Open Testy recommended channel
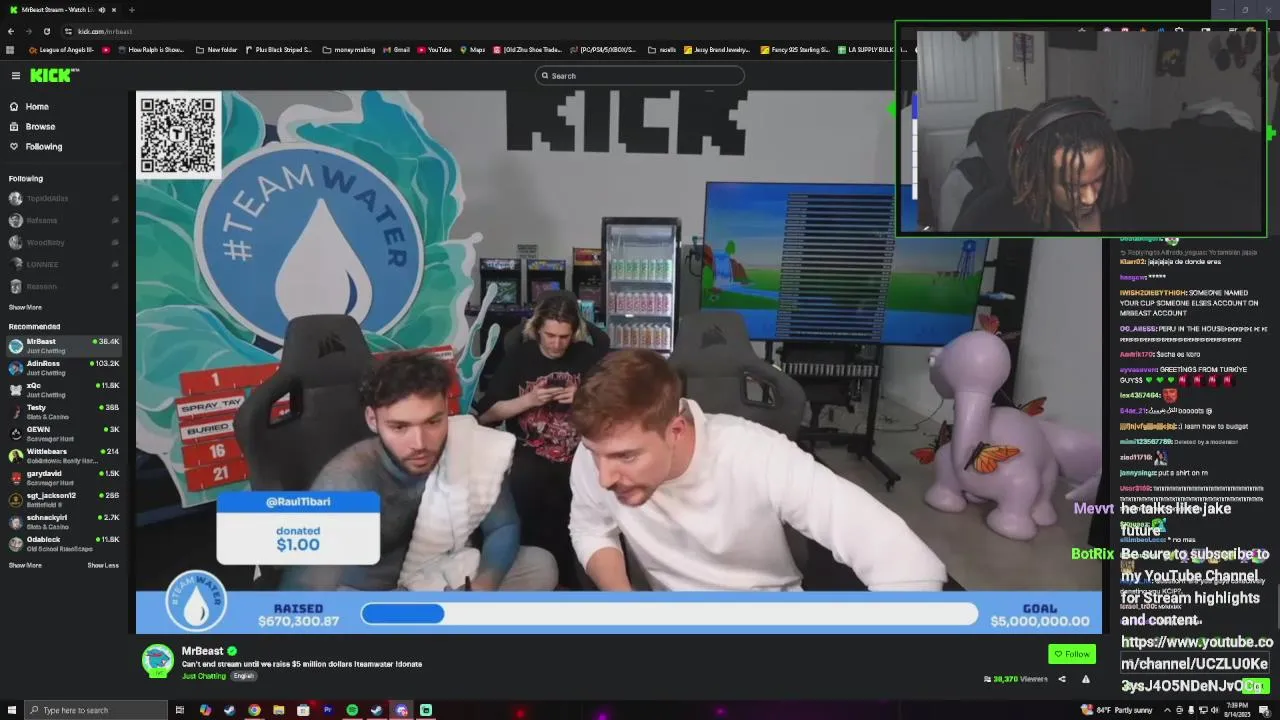This screenshot has height=720, width=1280. click(64, 411)
